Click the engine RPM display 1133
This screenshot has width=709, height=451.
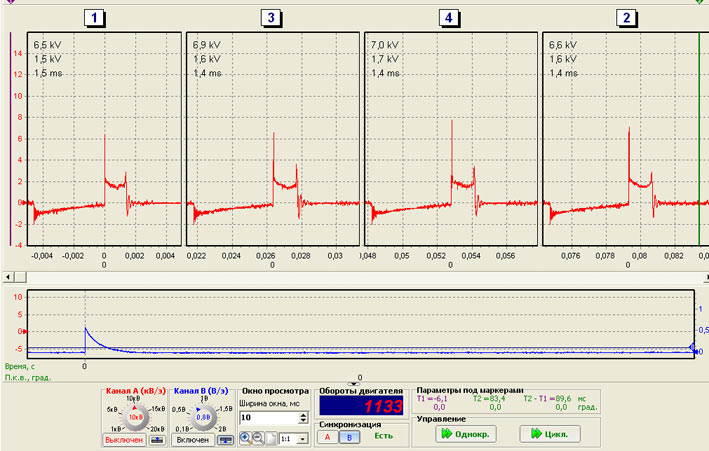(x=361, y=406)
